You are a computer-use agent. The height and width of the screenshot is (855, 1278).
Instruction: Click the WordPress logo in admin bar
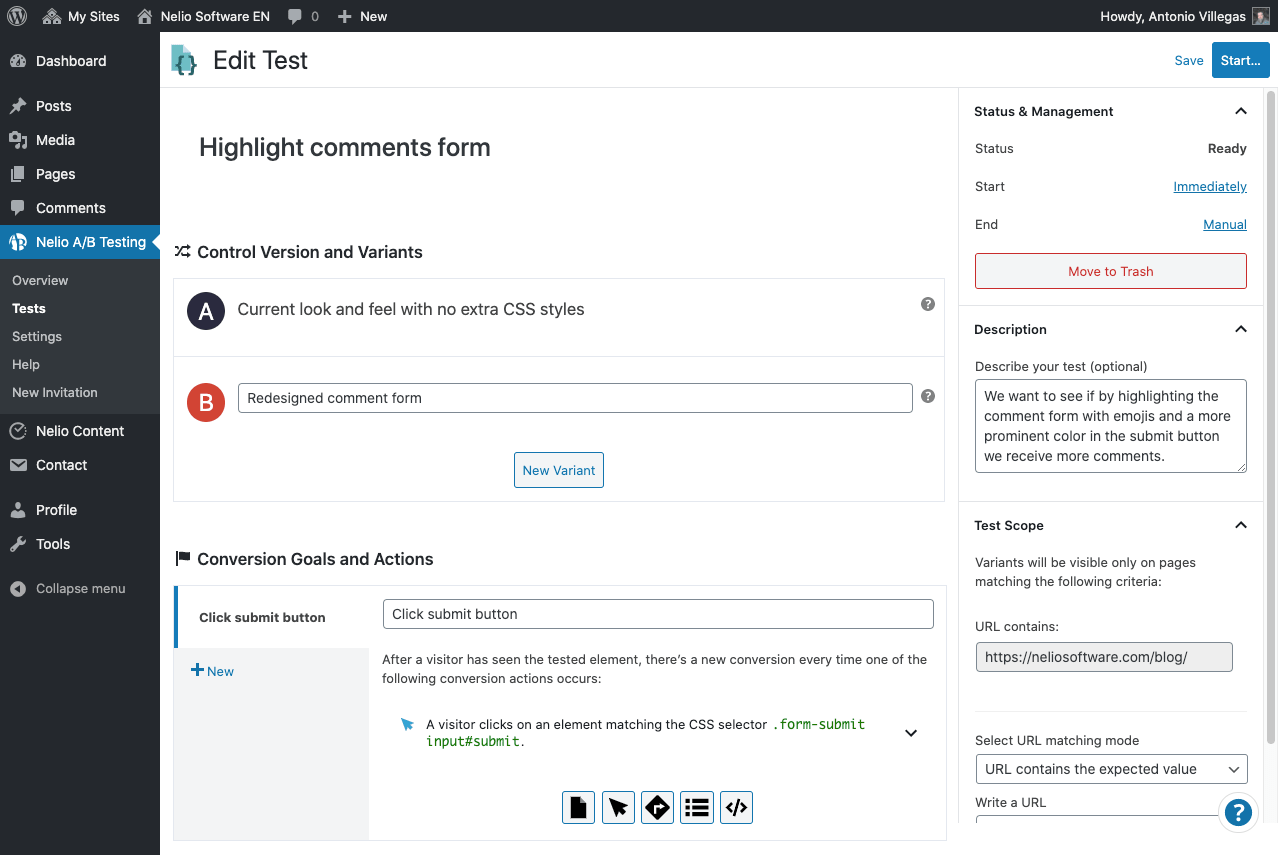point(17,16)
